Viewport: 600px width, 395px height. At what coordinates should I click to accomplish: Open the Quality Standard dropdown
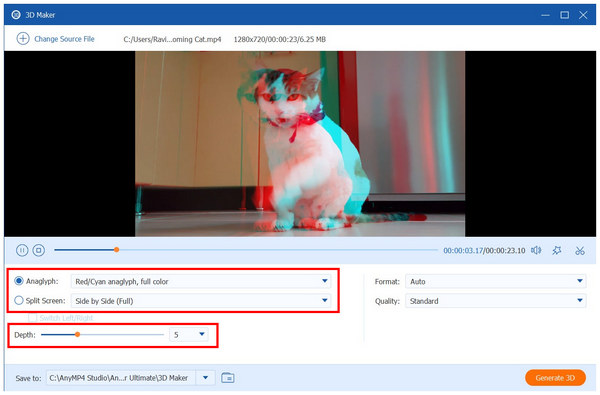[496, 301]
